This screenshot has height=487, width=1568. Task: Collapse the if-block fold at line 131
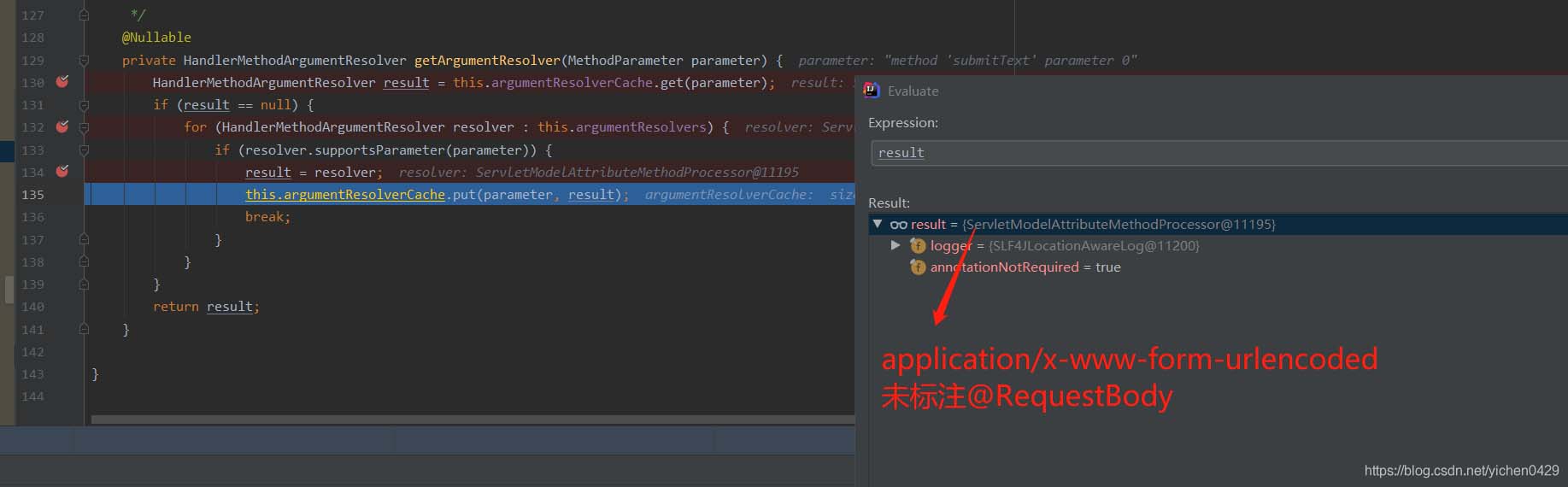coord(84,105)
